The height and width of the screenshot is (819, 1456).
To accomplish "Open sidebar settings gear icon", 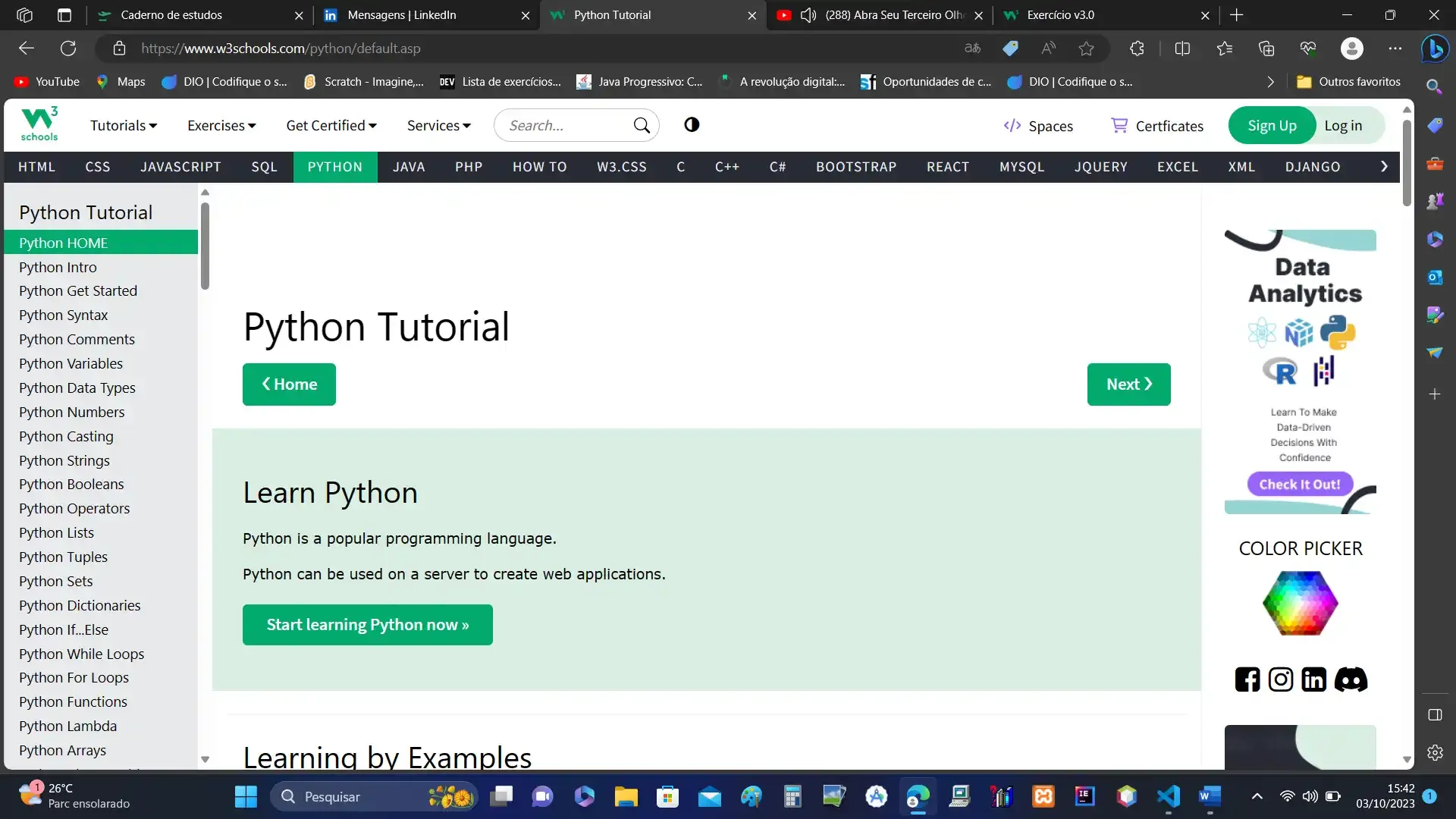I will 1435,752.
